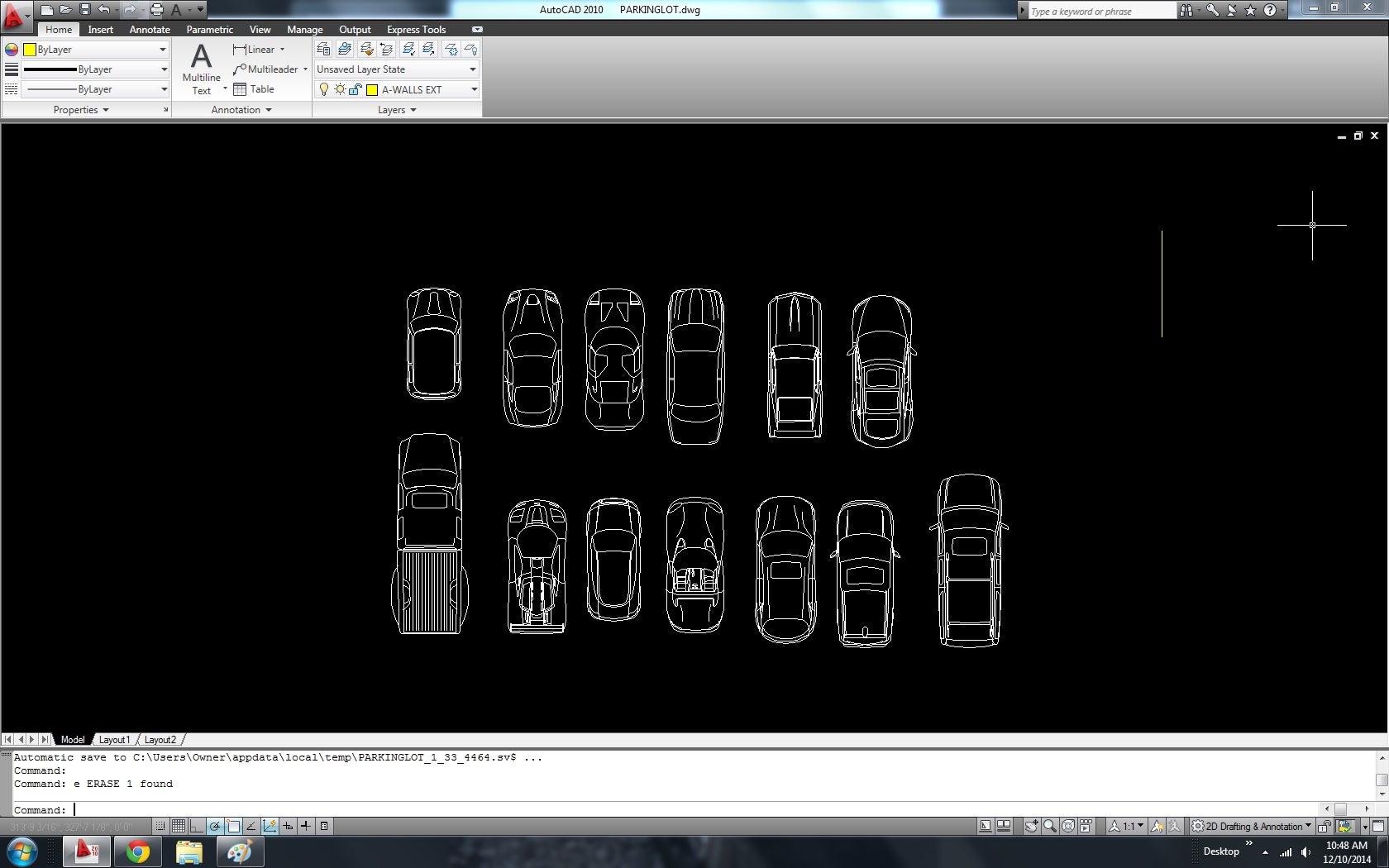Open Layer Properties manager icon

(323, 50)
